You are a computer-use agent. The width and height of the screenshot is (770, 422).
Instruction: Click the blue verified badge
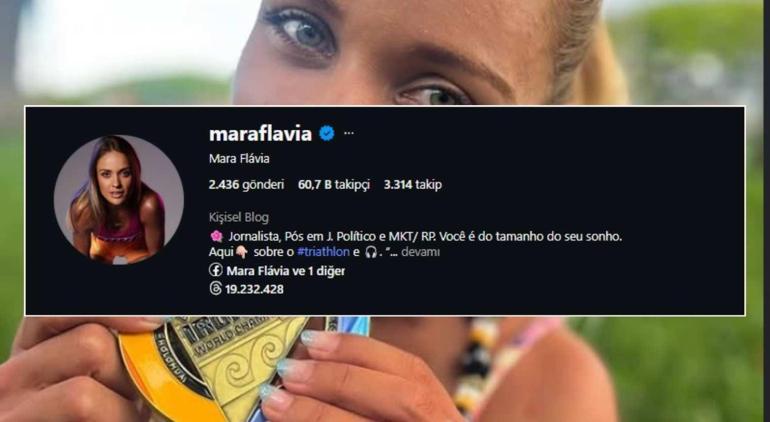click(x=327, y=133)
